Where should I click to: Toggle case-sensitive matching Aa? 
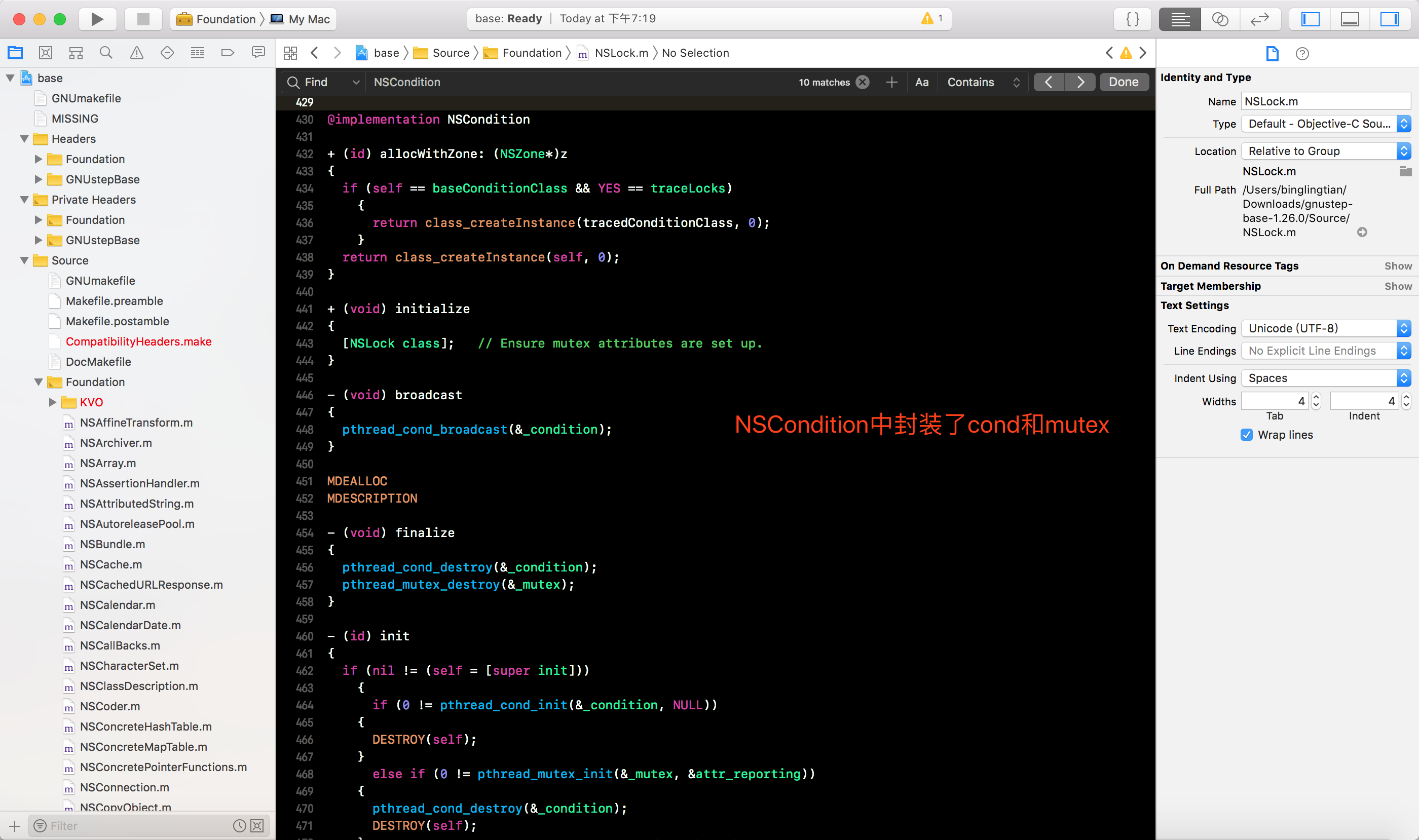(x=922, y=82)
